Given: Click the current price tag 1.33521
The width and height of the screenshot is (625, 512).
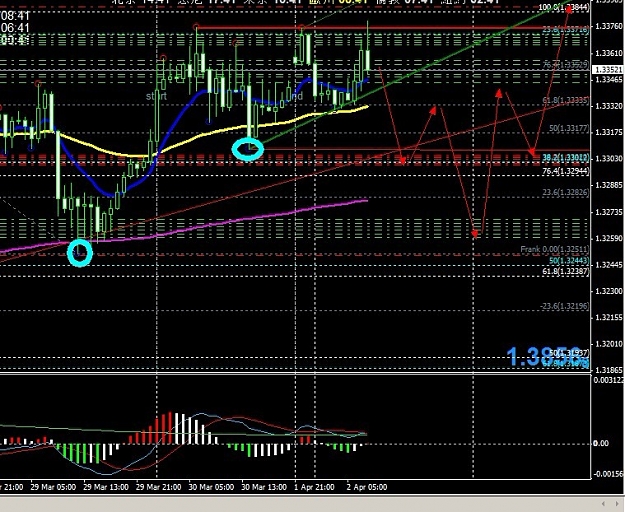Looking at the screenshot, I should click(609, 70).
